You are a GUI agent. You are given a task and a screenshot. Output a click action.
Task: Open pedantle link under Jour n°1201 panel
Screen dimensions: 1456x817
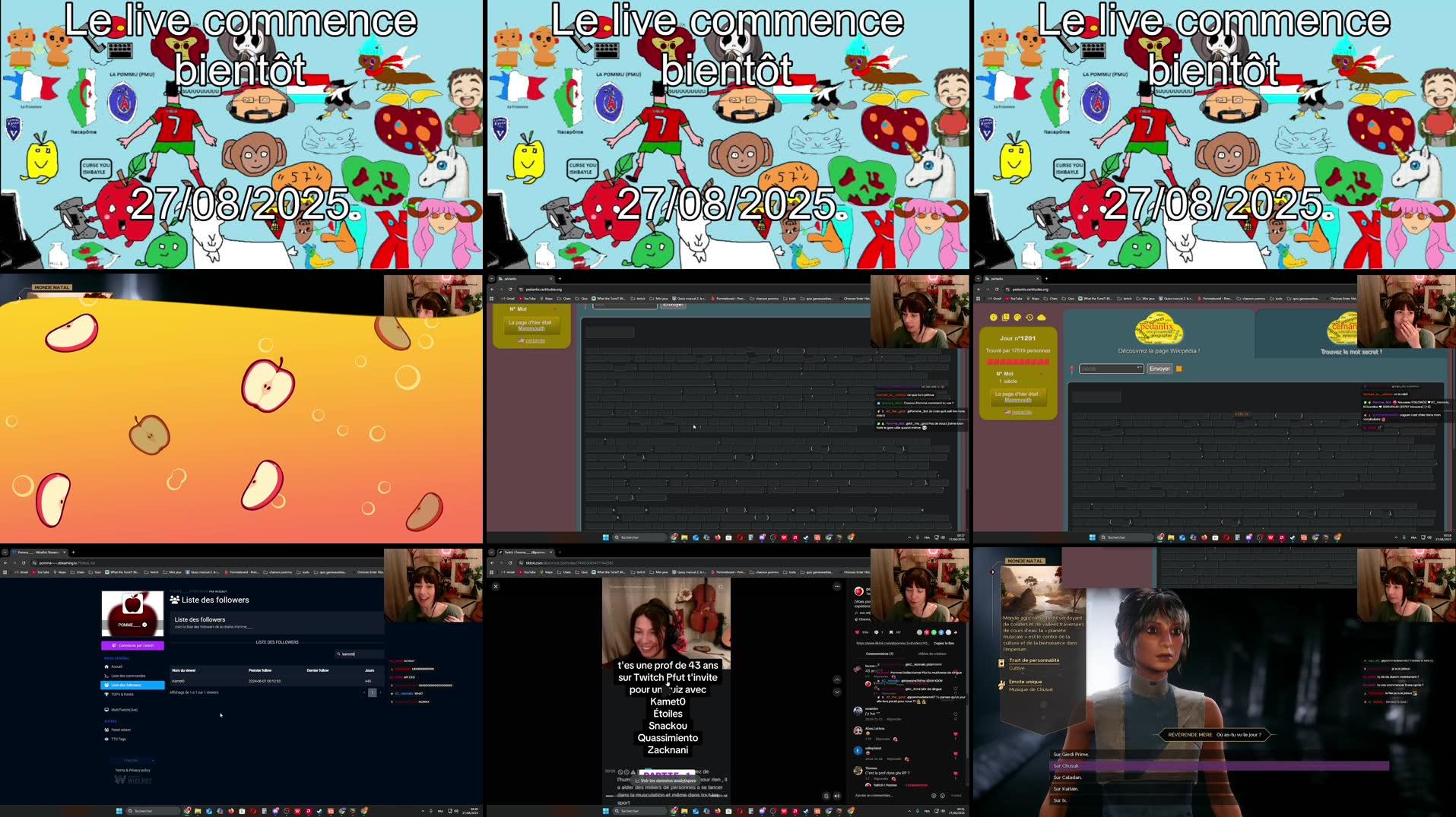coord(1021,412)
